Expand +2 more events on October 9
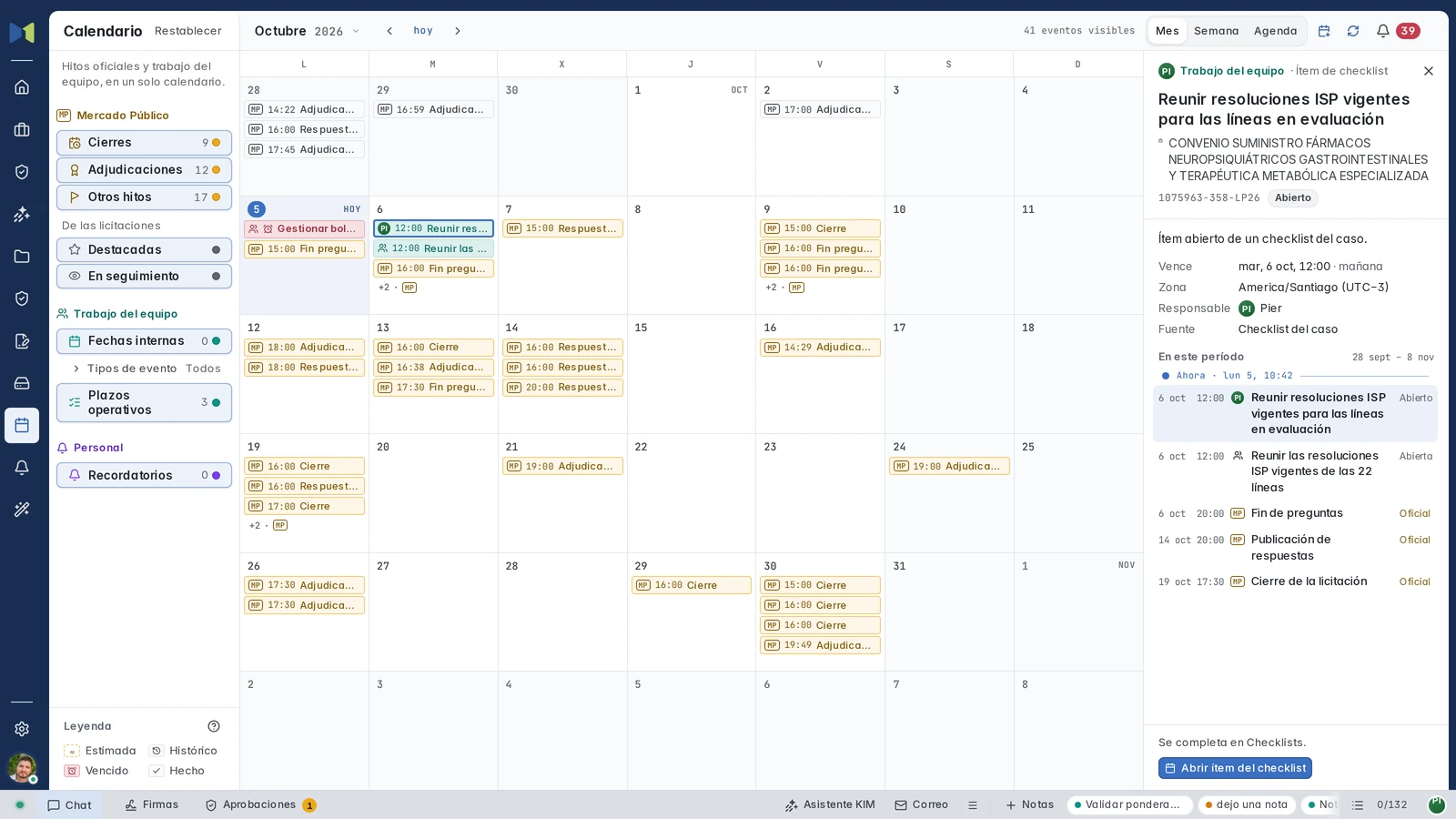Image resolution: width=1456 pixels, height=819 pixels. tap(784, 288)
